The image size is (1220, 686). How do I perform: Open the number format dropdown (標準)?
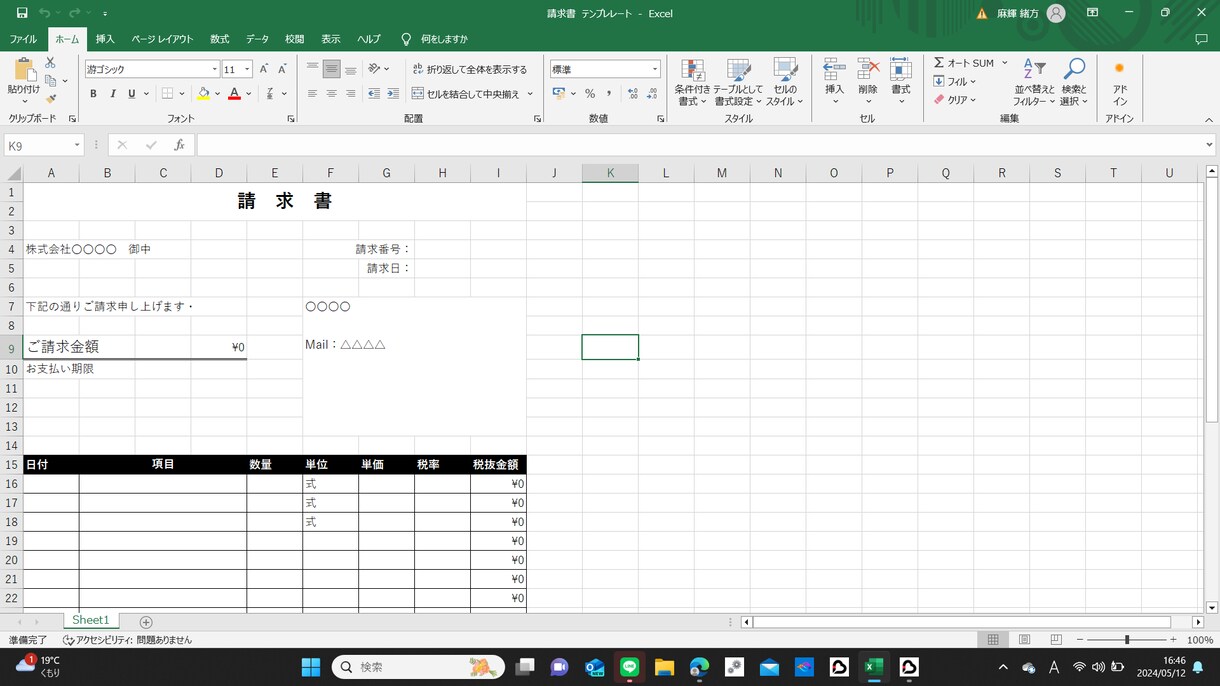tap(655, 69)
